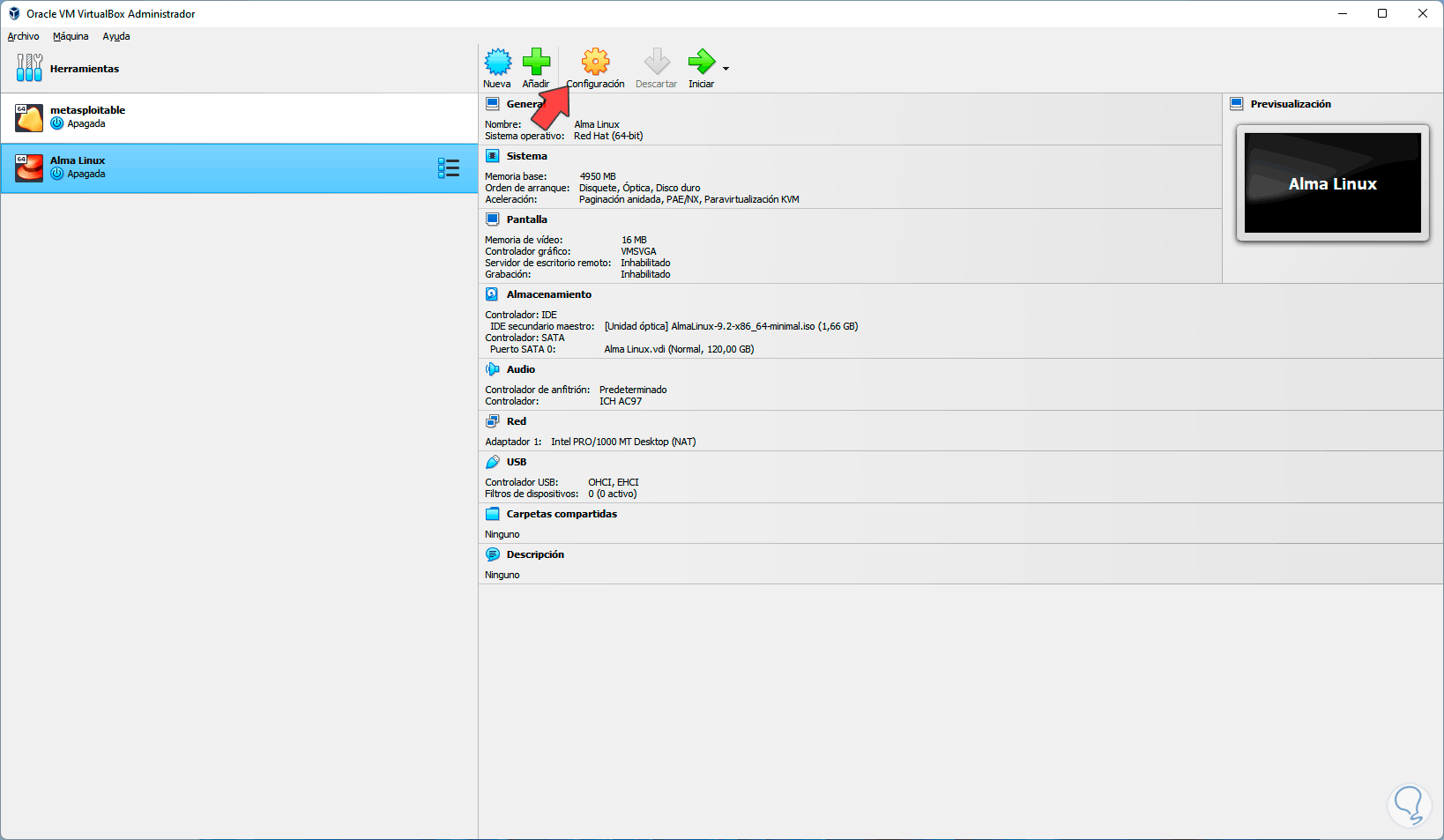1444x840 pixels.
Task: Click the Alma Linux.vdi disk entry
Action: (x=679, y=349)
